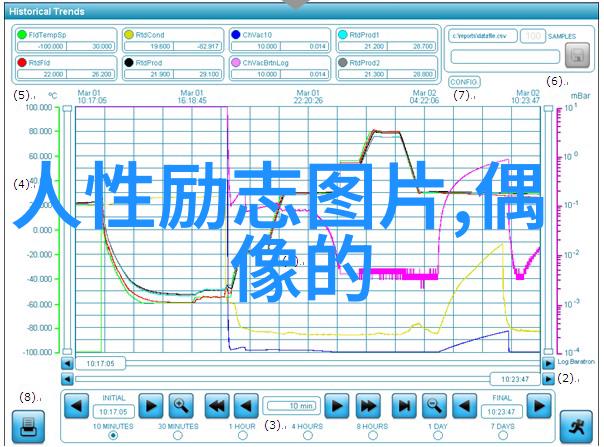Click right arrow of the 10:23:47 scrollbar
Screen dimensions: 604x447
point(548,379)
